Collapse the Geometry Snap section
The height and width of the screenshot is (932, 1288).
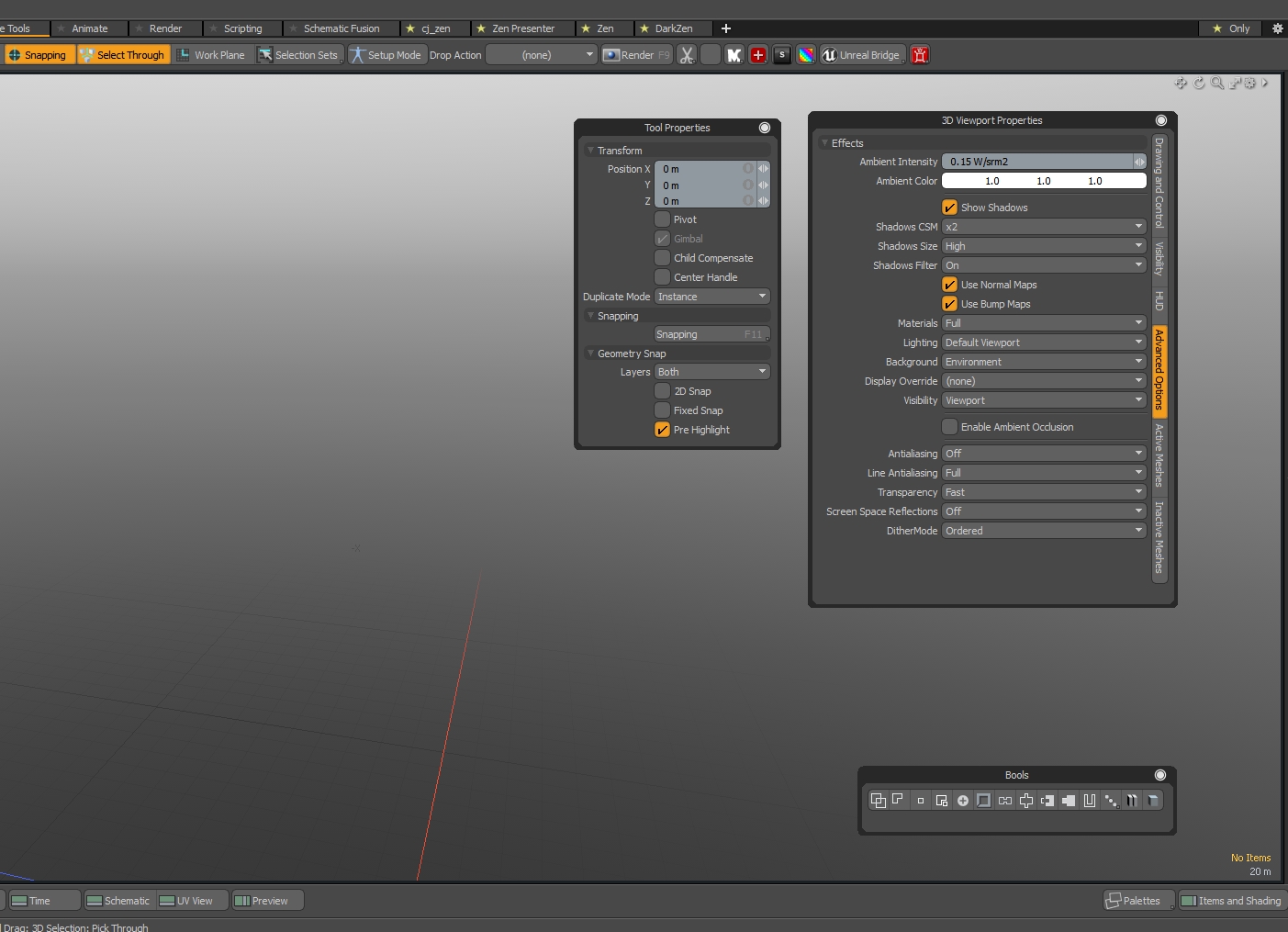click(590, 354)
